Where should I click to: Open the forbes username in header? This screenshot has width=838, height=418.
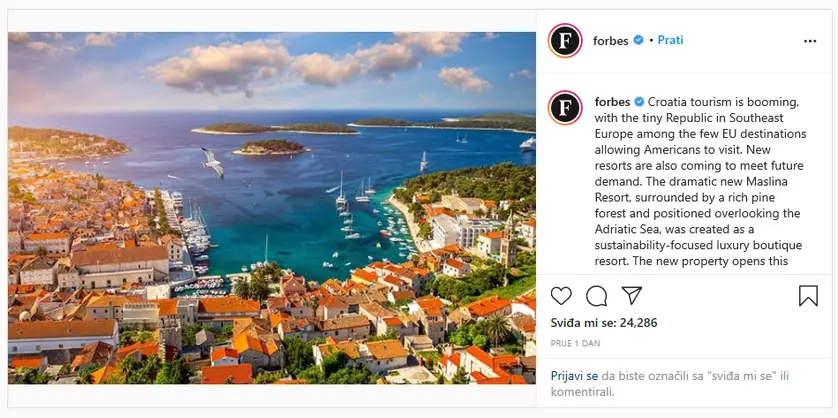click(x=612, y=41)
